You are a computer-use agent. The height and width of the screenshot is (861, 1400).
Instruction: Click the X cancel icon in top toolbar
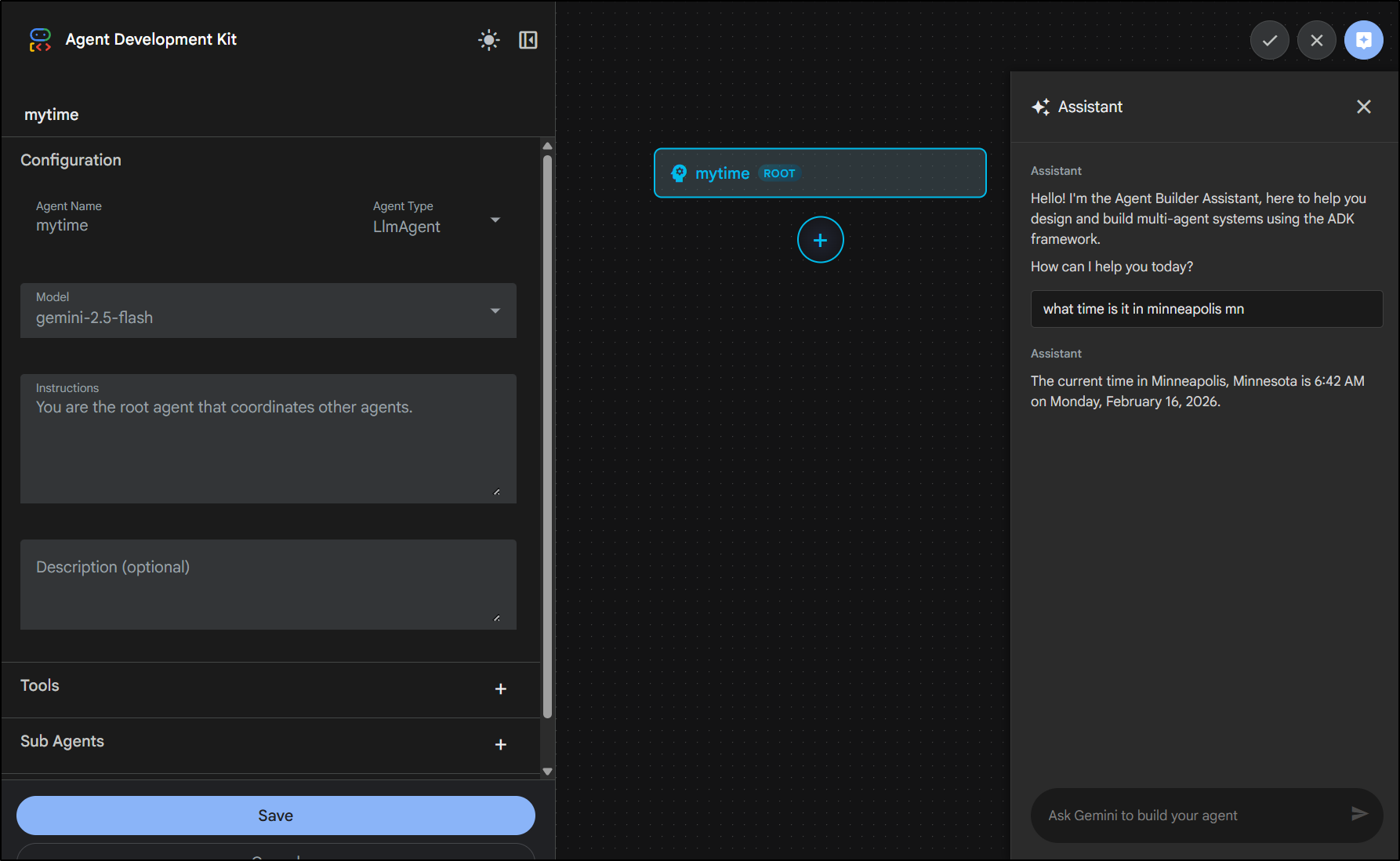1316,40
